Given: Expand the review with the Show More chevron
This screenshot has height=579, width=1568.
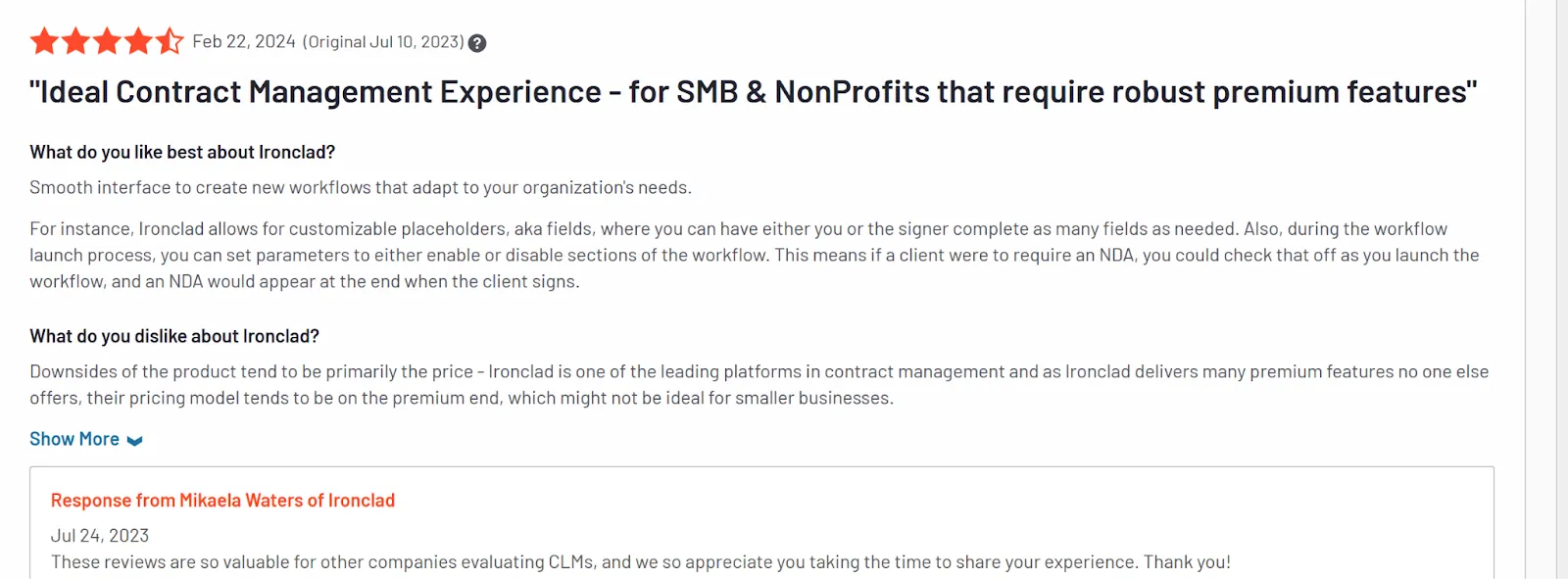Looking at the screenshot, I should (135, 439).
